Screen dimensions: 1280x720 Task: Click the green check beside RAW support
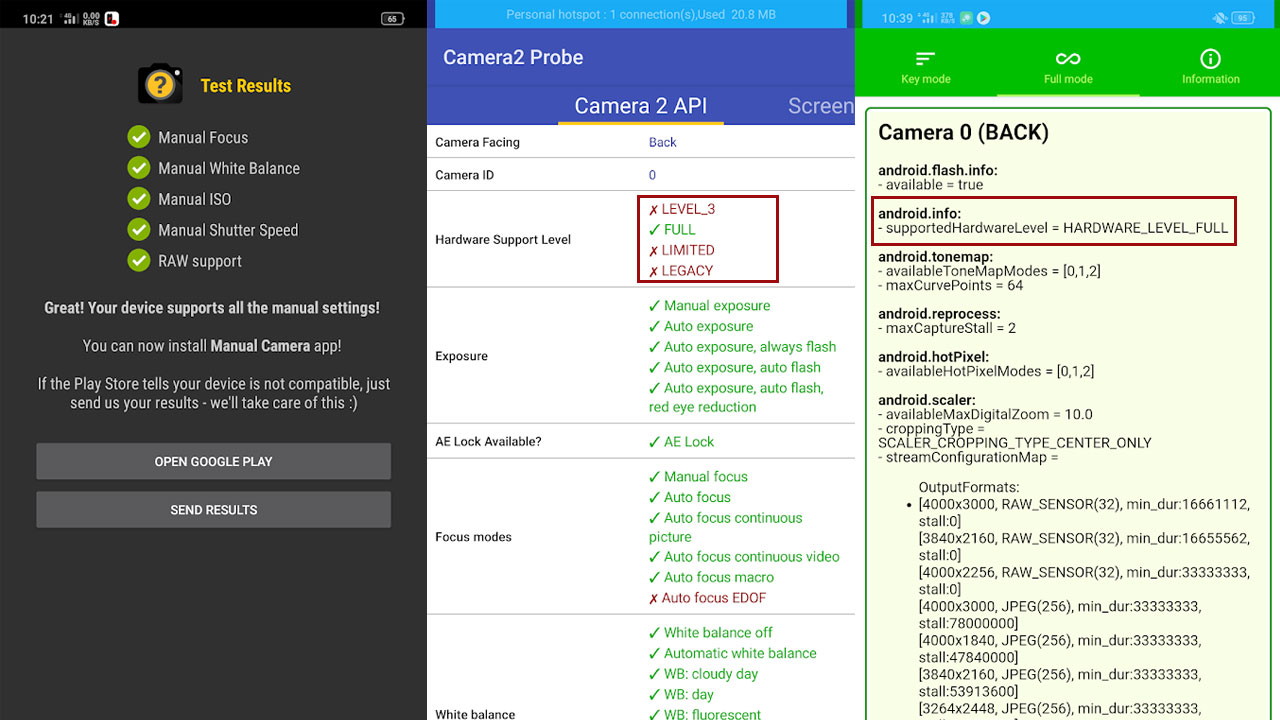pyautogui.click(x=139, y=260)
